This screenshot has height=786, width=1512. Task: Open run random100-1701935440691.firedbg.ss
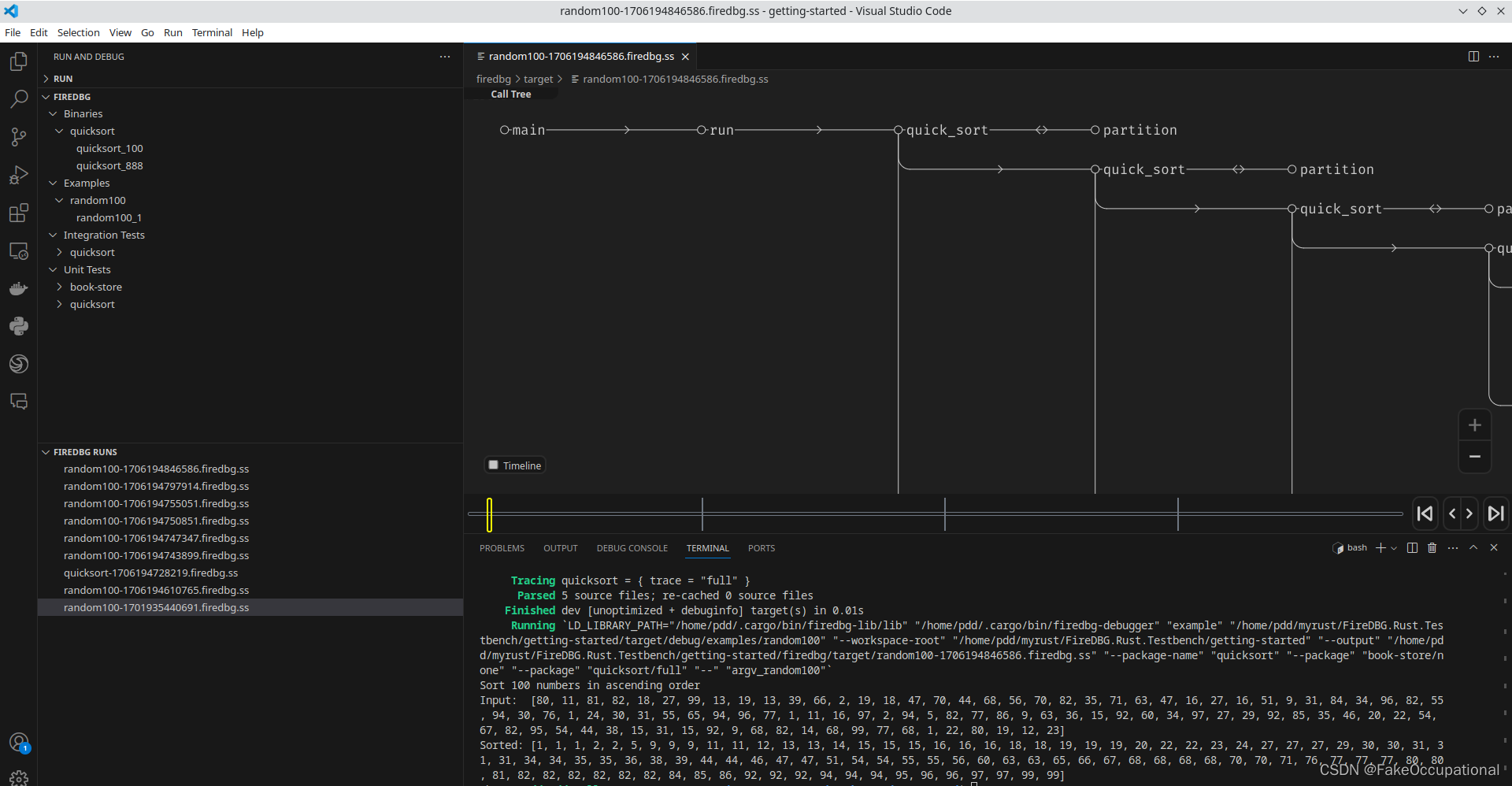click(156, 608)
